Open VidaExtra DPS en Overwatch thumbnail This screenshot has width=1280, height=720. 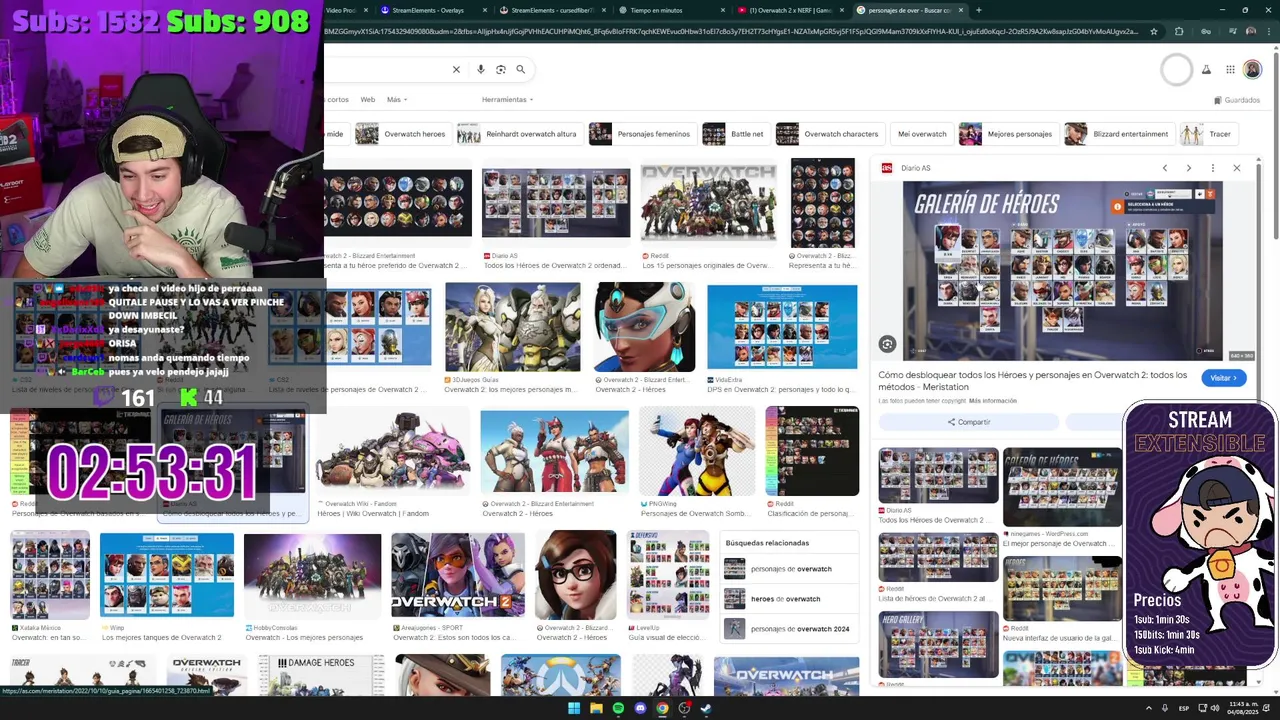tap(782, 327)
